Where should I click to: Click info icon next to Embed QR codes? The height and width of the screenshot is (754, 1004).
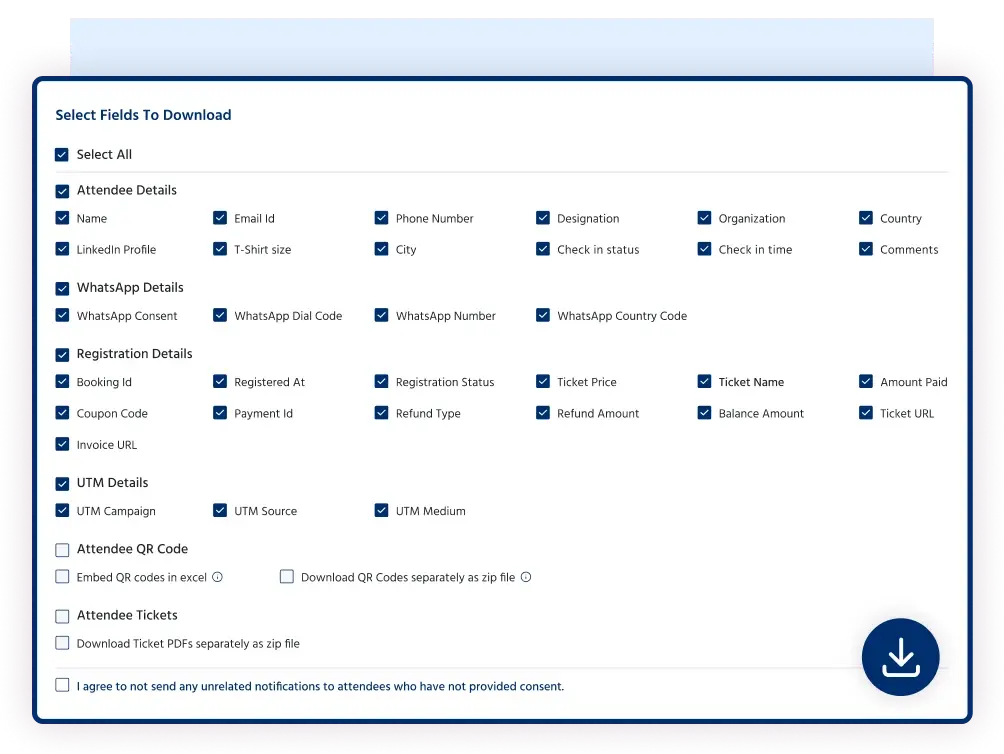218,577
